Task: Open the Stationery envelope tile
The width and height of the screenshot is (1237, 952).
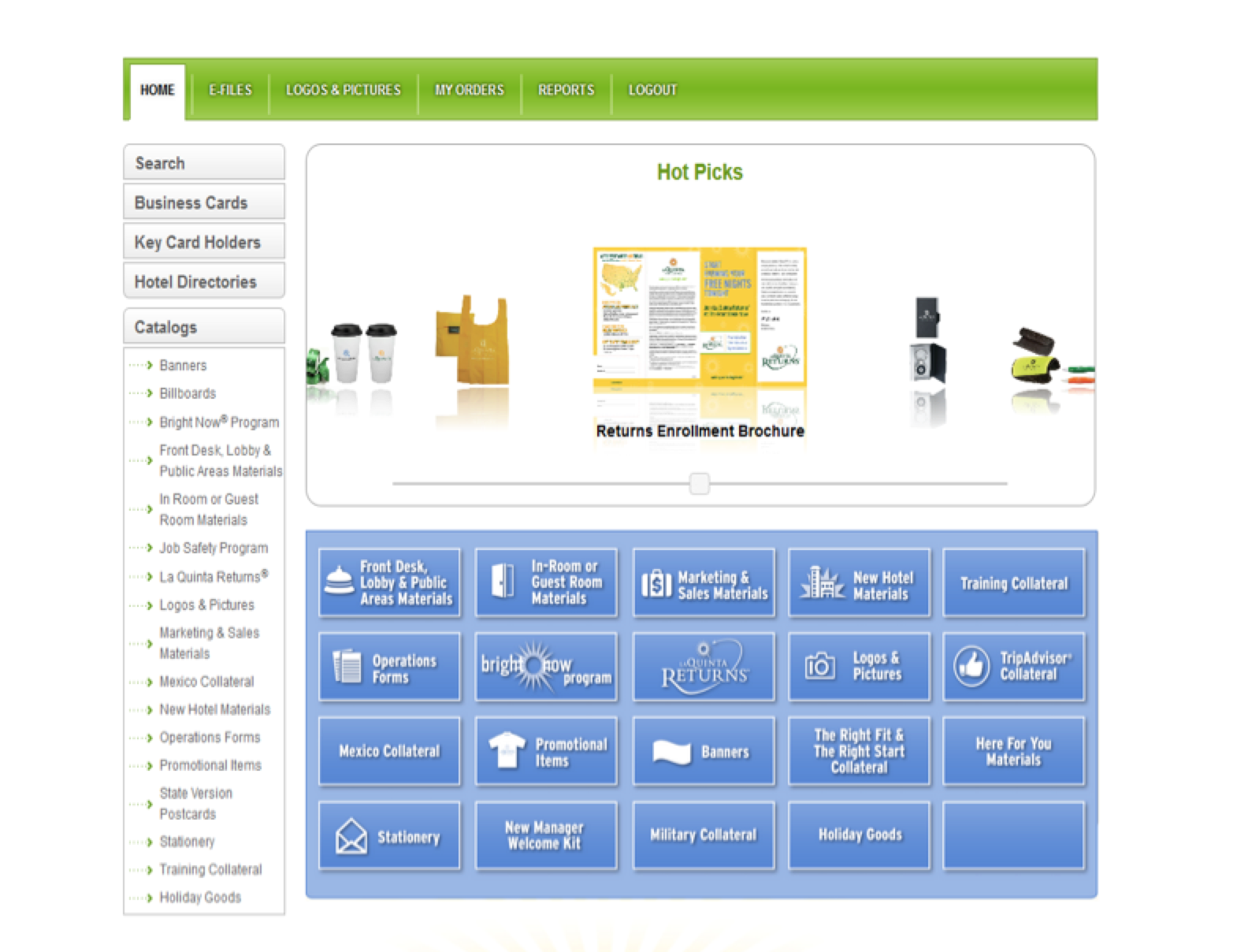Action: (x=389, y=835)
